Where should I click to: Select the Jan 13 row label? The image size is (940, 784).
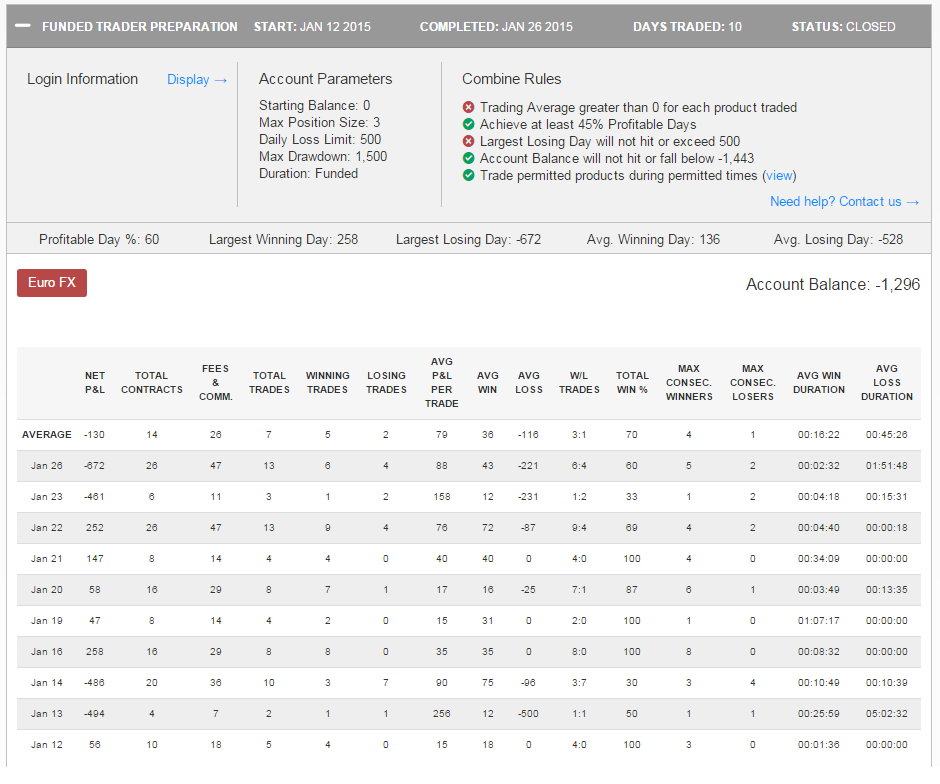[x=47, y=714]
